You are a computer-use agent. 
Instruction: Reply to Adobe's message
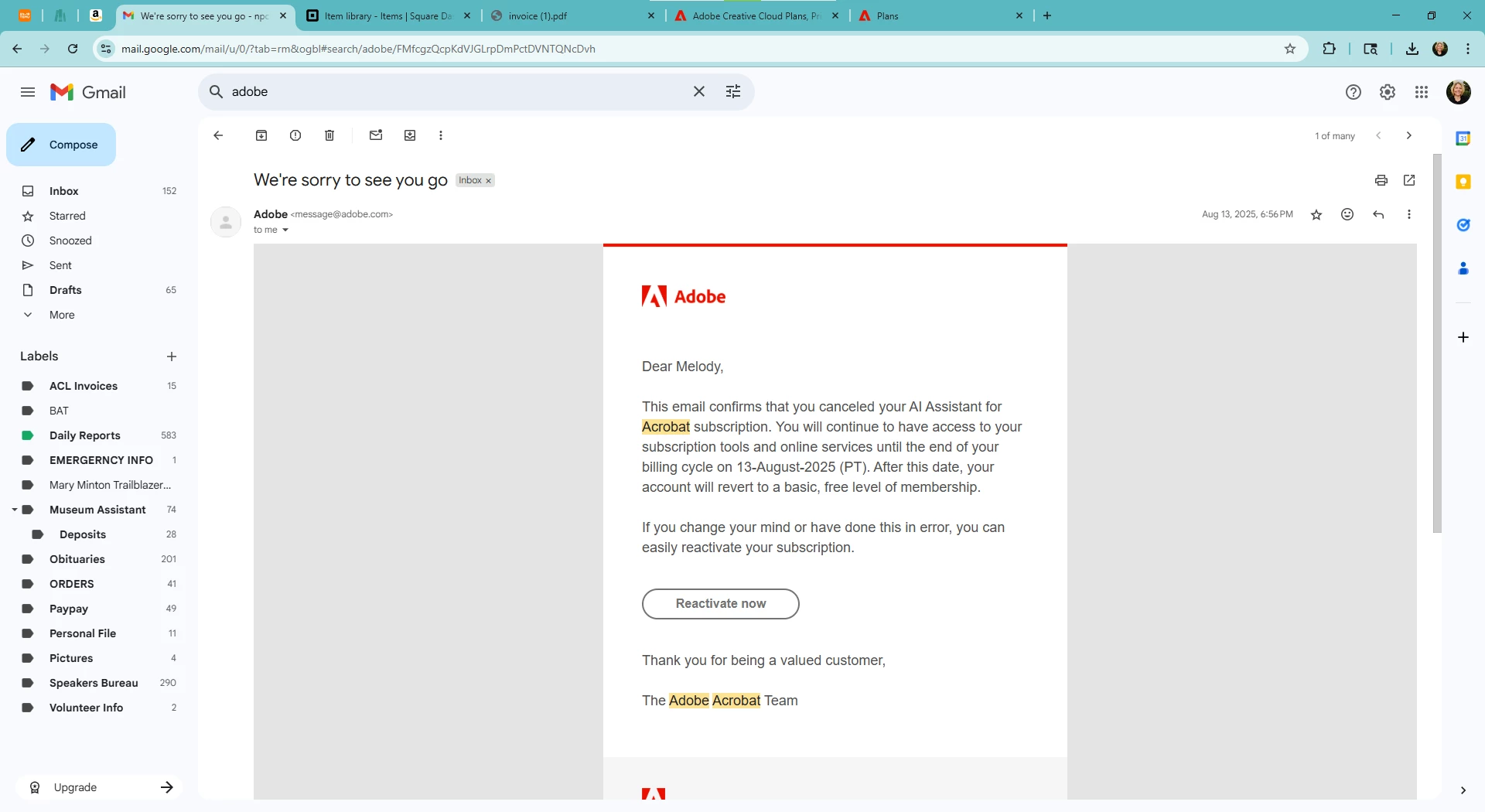coord(1378,214)
